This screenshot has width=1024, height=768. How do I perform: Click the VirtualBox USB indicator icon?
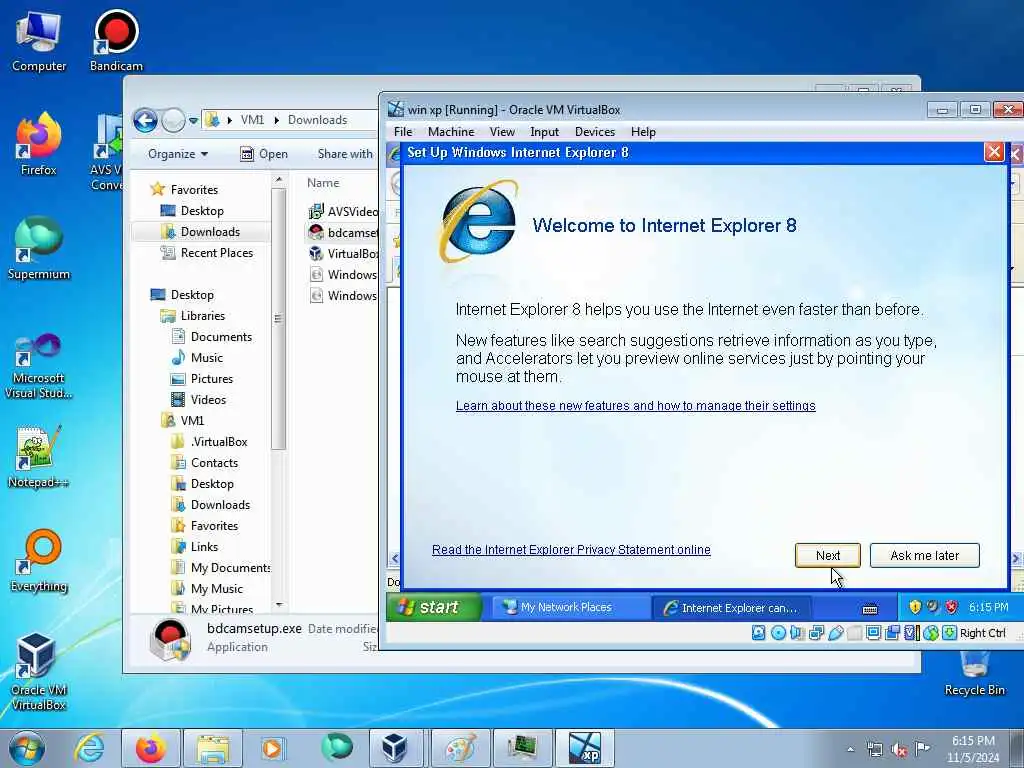click(x=835, y=632)
